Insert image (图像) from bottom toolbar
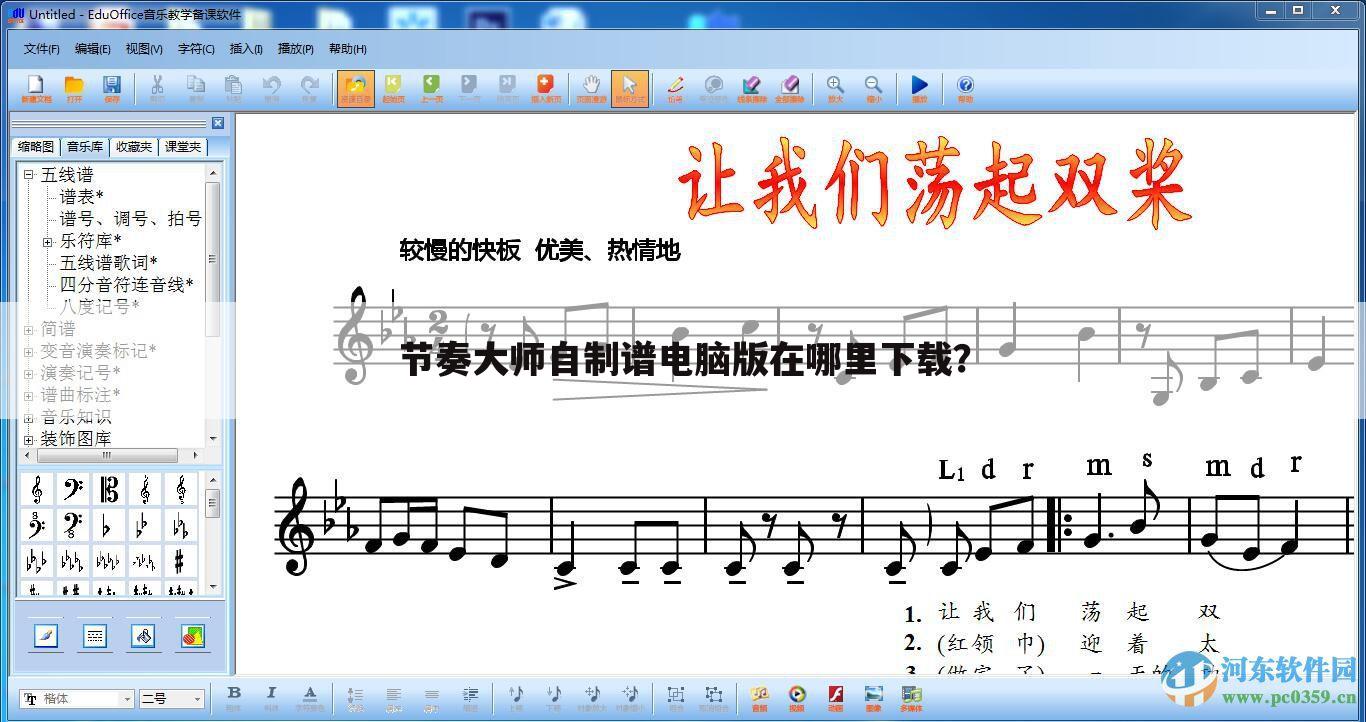This screenshot has width=1366, height=722. (873, 697)
